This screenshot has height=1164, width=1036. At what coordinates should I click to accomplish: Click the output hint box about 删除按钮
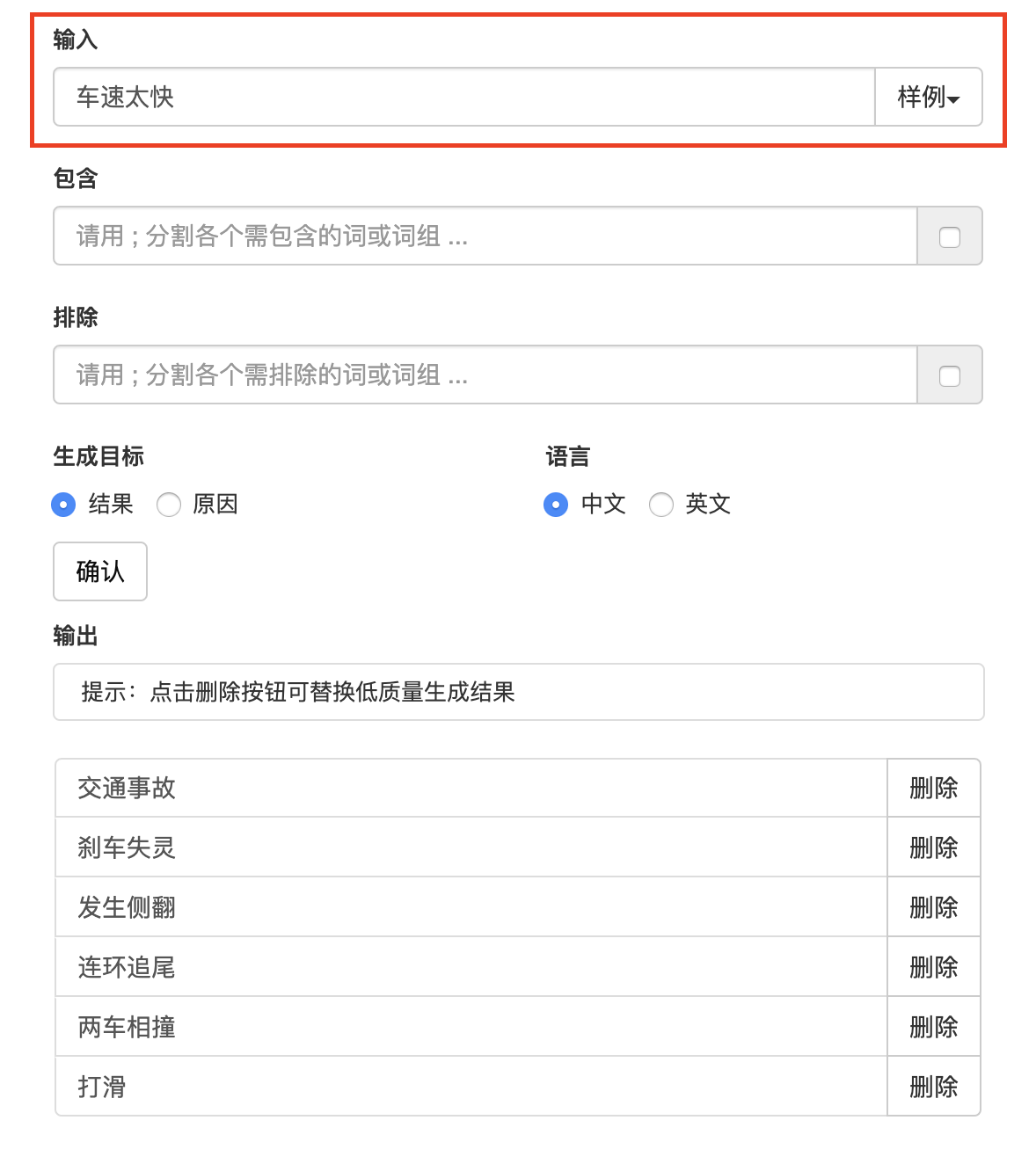519,692
